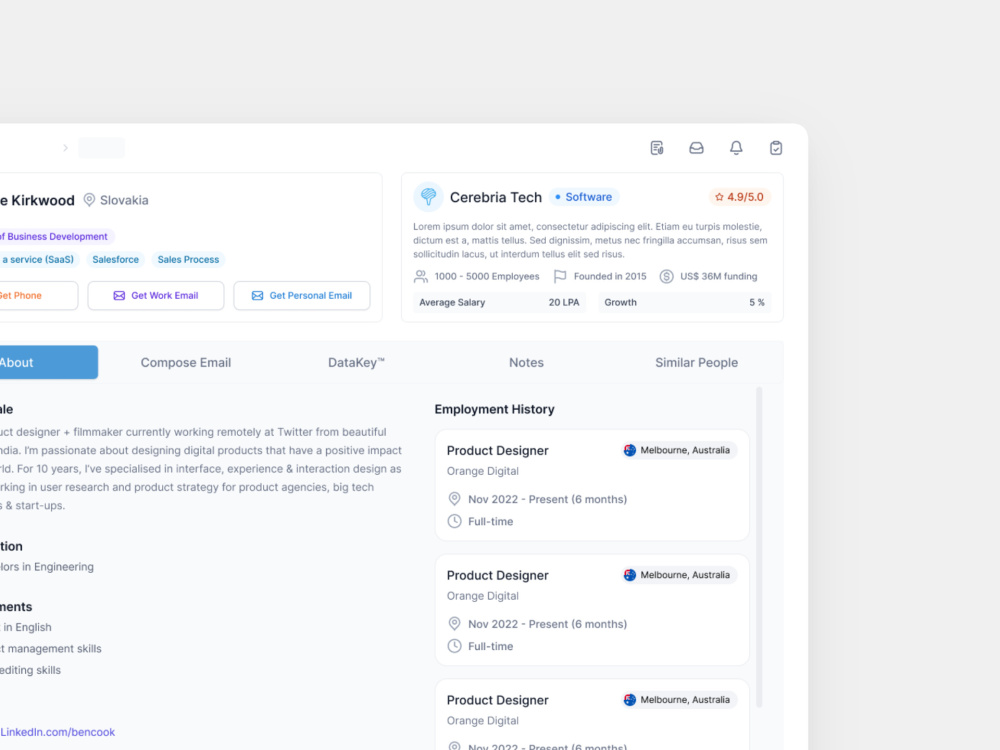Click Melbourne, Australia badge in second card

coord(679,575)
